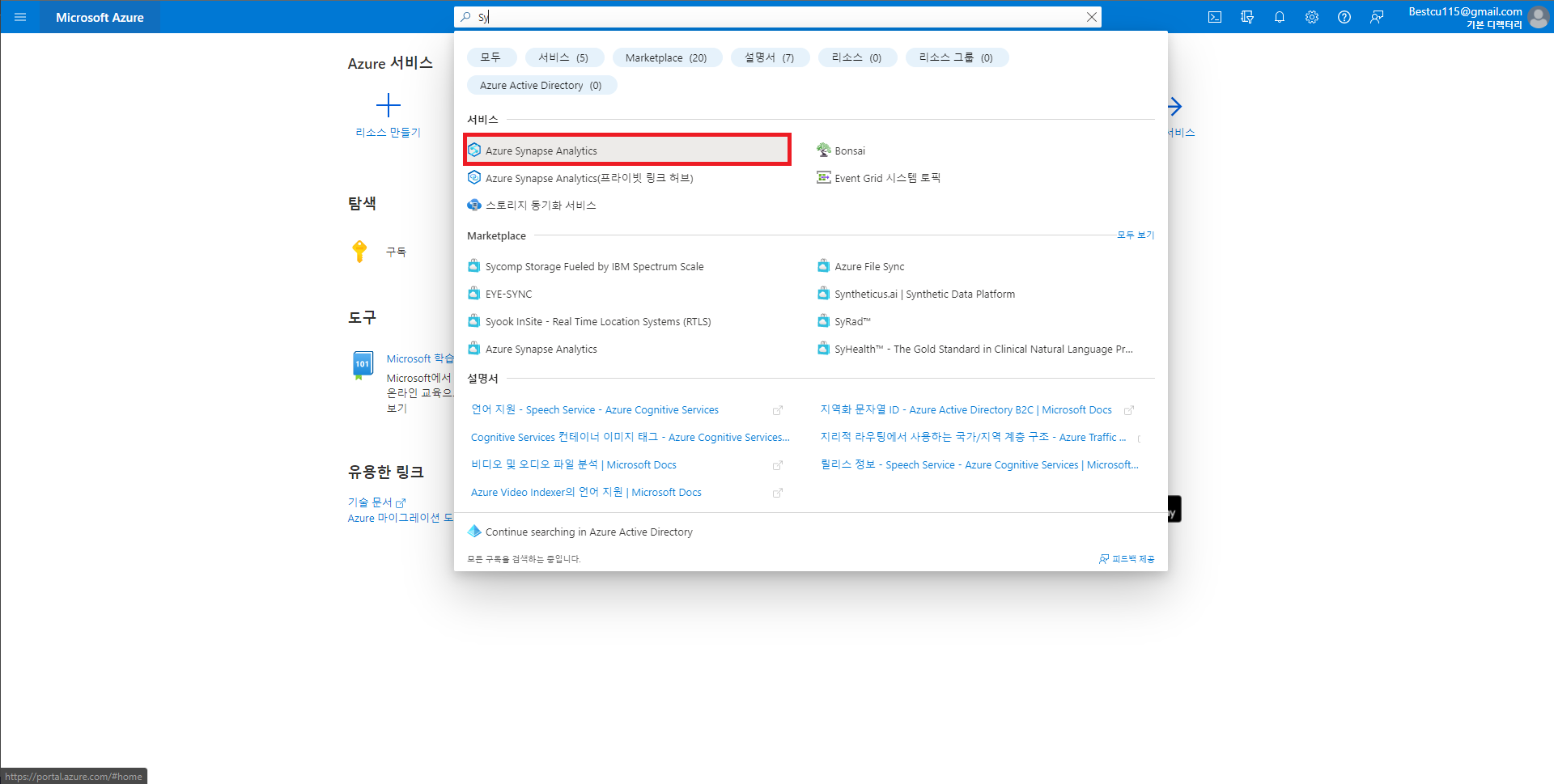The height and width of the screenshot is (784, 1554).
Task: Click marketplace bag icon beside Azure File Sync
Action: coord(824,266)
